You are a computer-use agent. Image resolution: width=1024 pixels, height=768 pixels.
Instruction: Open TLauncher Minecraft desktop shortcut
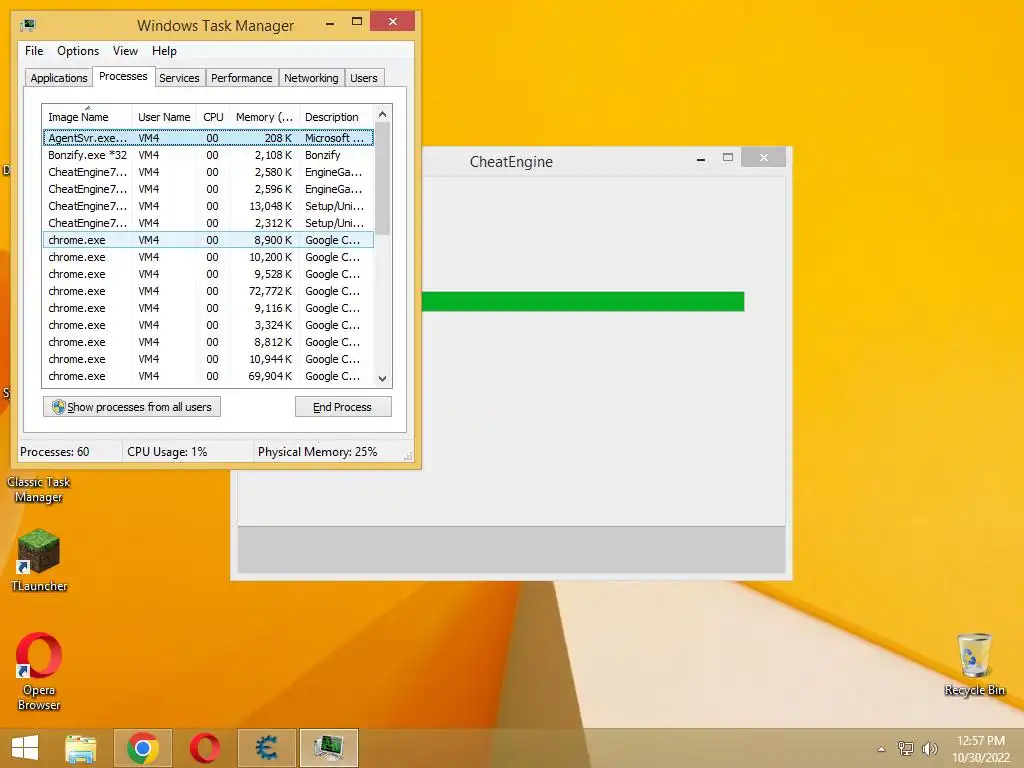[x=39, y=560]
